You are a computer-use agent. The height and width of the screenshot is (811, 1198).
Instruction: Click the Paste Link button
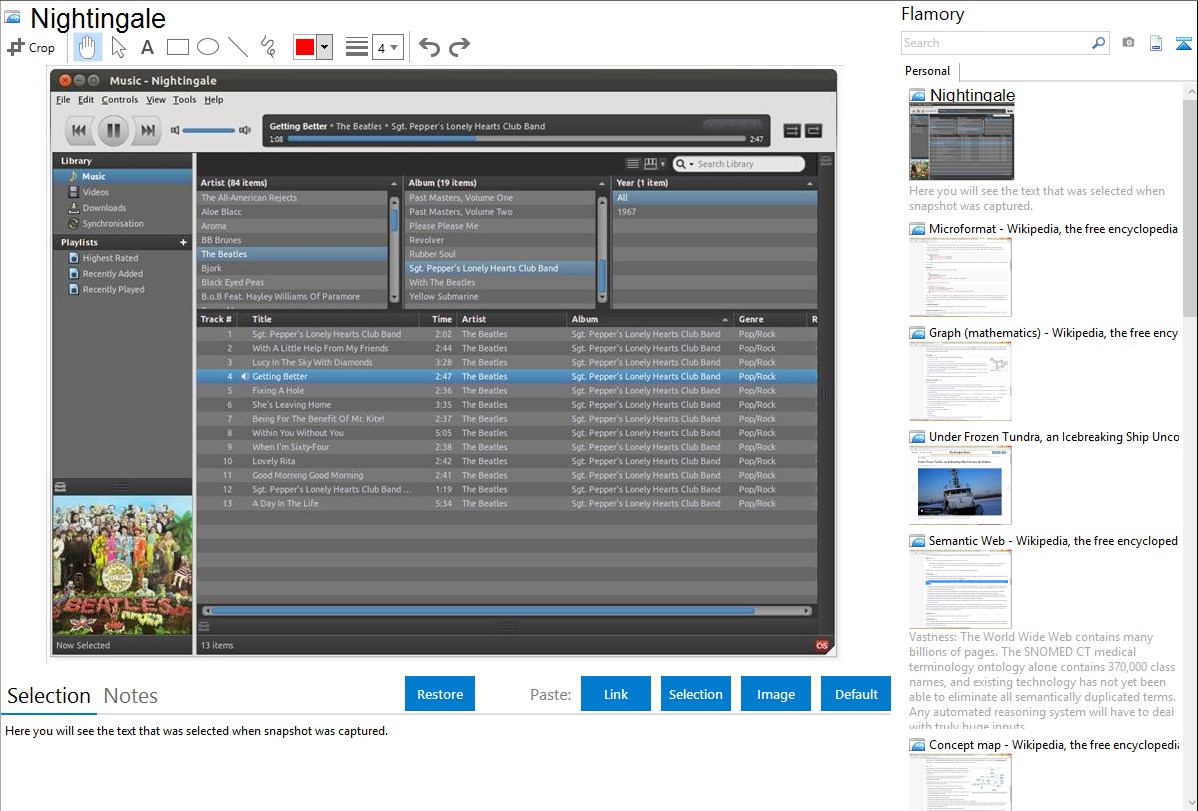(616, 694)
